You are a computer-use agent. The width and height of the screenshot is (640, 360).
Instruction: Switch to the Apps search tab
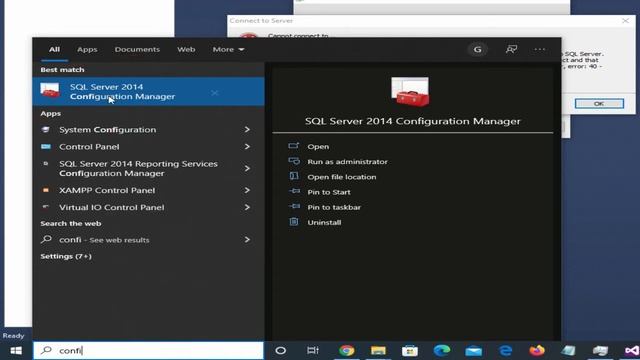[87, 49]
